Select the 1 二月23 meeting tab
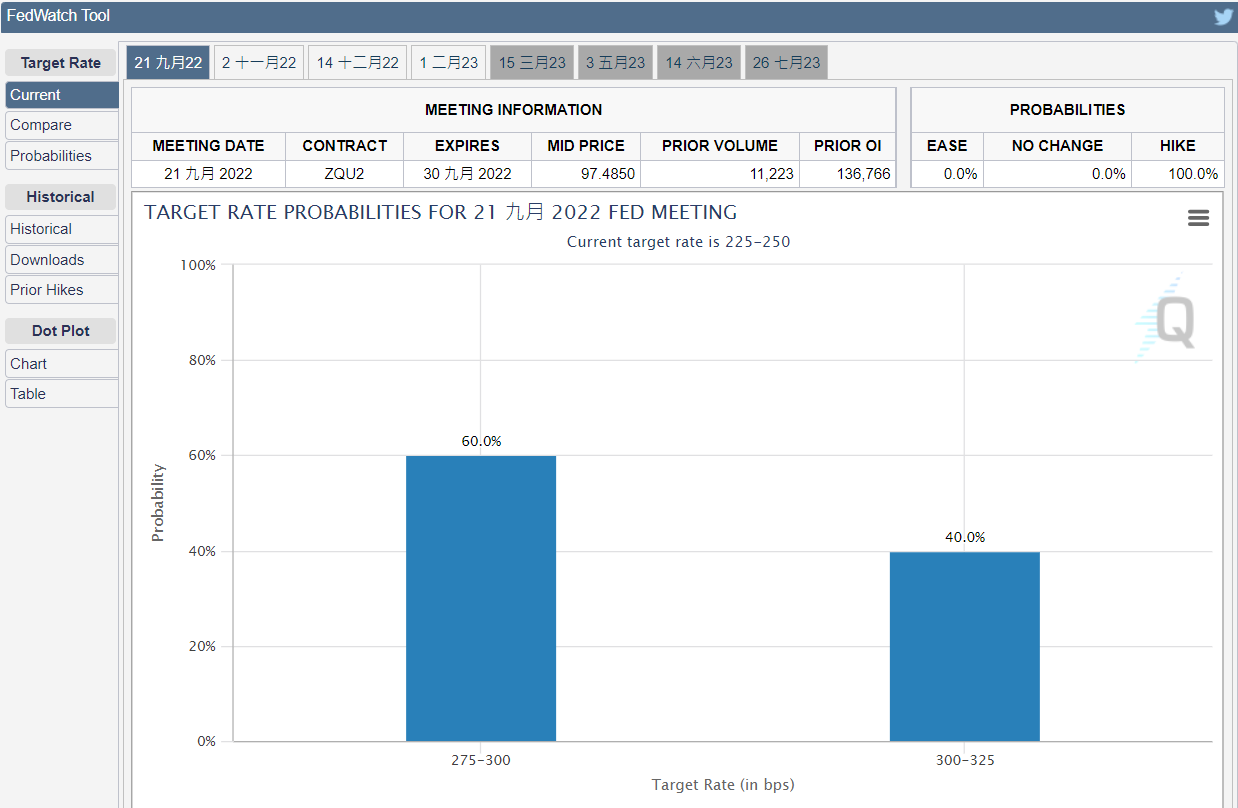 click(449, 62)
